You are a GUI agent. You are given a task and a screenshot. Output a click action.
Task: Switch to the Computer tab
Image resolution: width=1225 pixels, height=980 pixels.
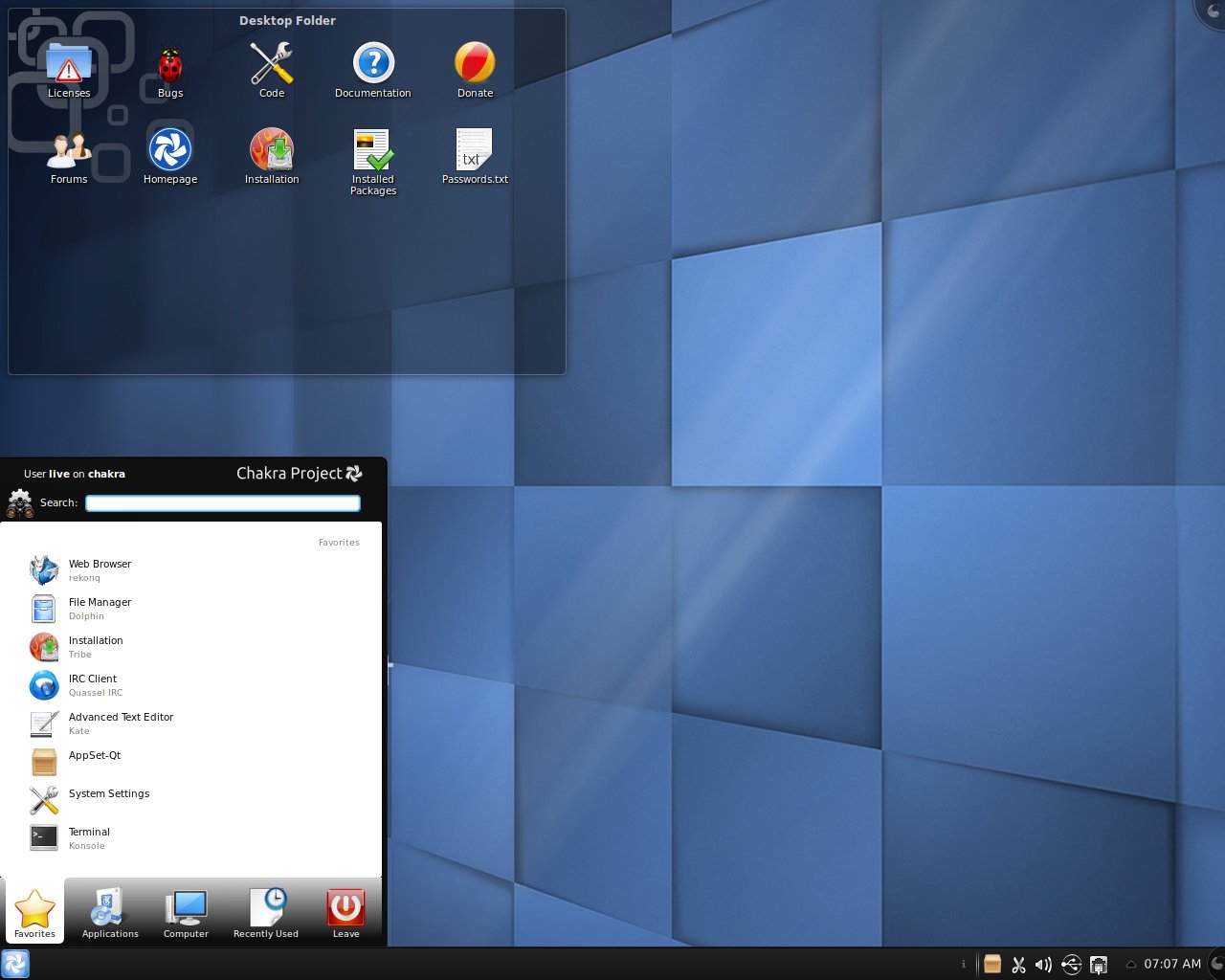186,913
